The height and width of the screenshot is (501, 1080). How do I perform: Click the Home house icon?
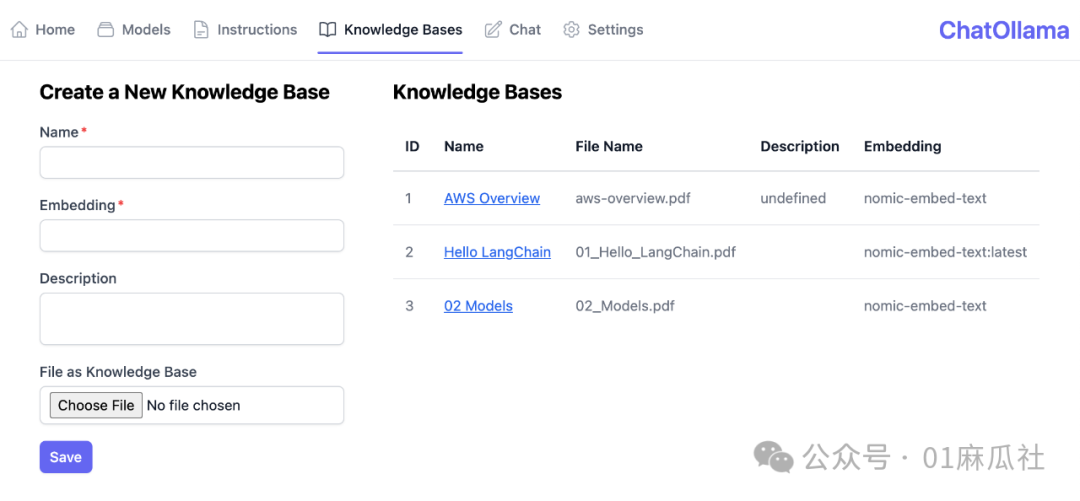click(x=19, y=30)
